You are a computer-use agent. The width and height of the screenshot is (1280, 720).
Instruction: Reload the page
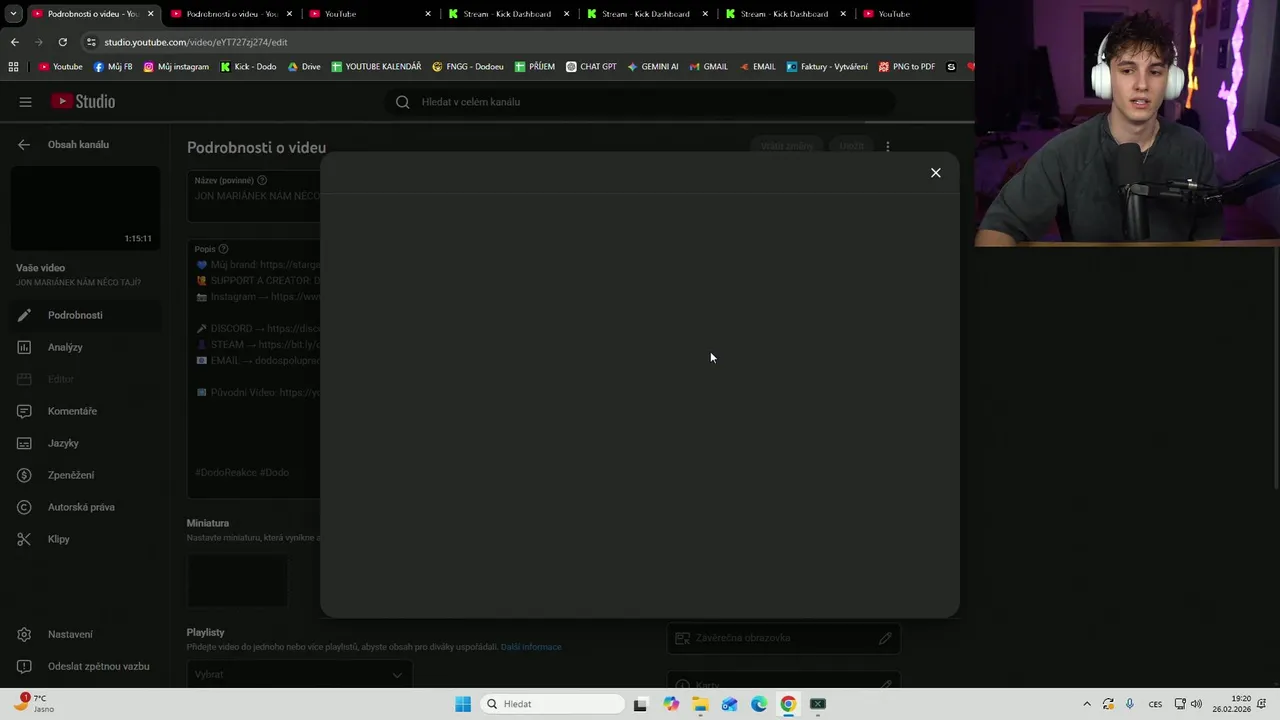tap(62, 42)
